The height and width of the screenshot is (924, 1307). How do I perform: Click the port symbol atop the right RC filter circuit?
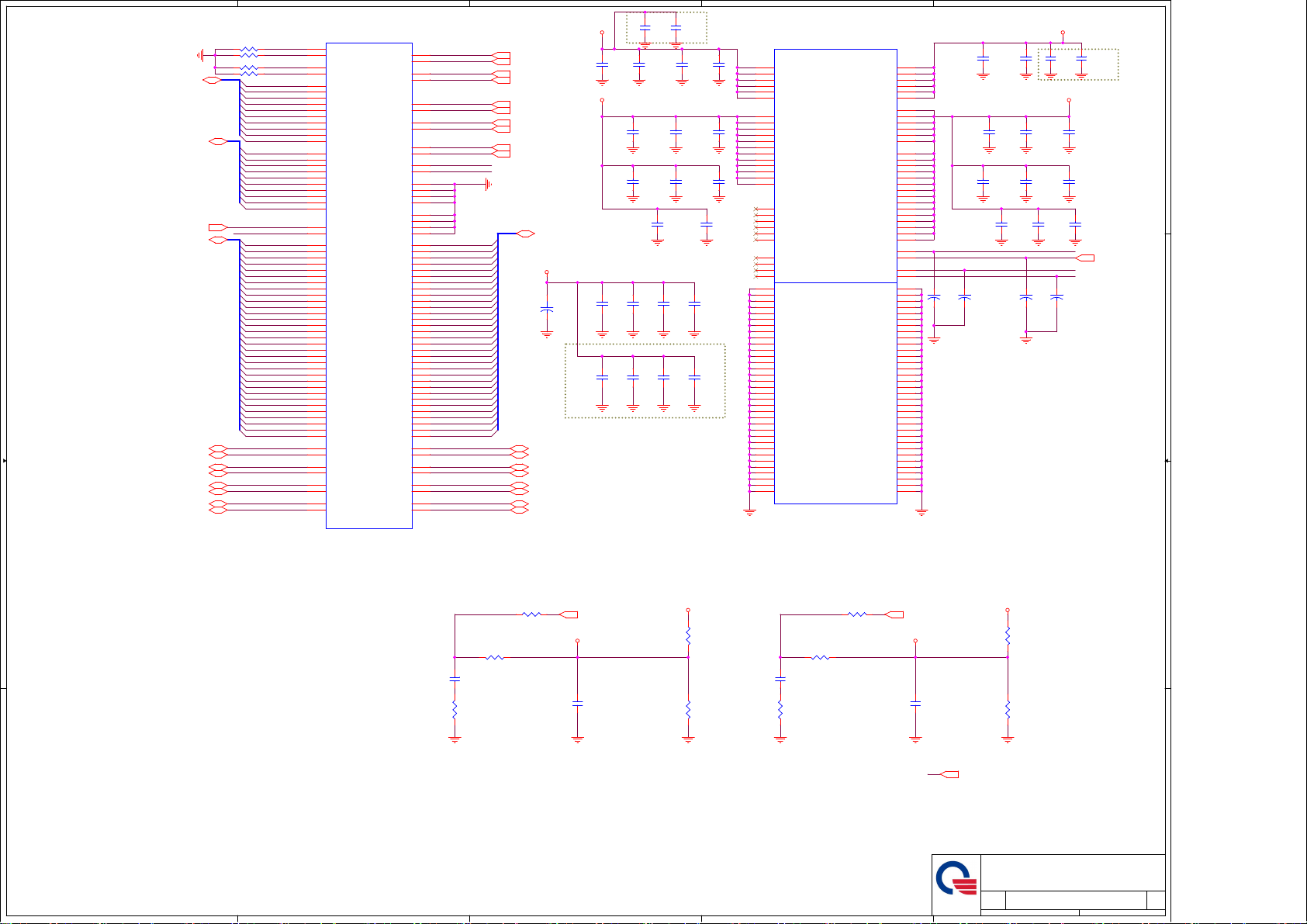[x=894, y=614]
